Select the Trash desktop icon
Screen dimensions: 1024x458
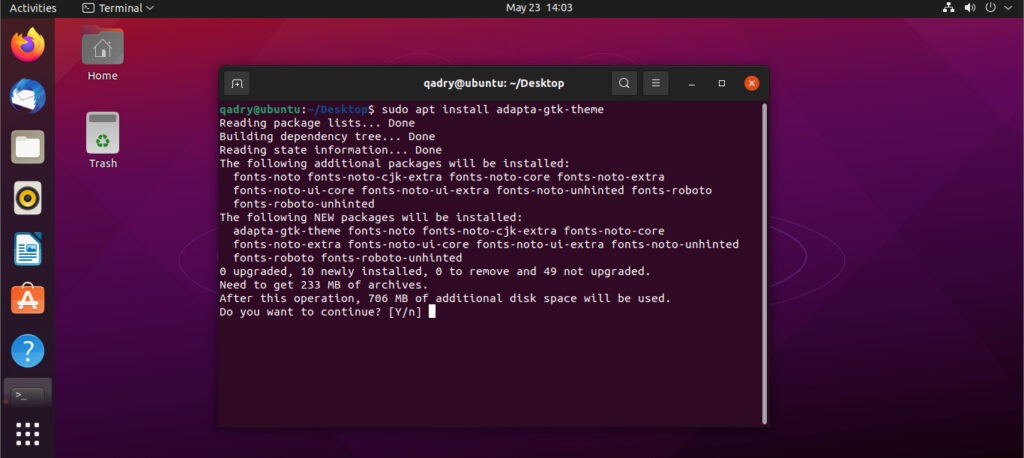[103, 140]
